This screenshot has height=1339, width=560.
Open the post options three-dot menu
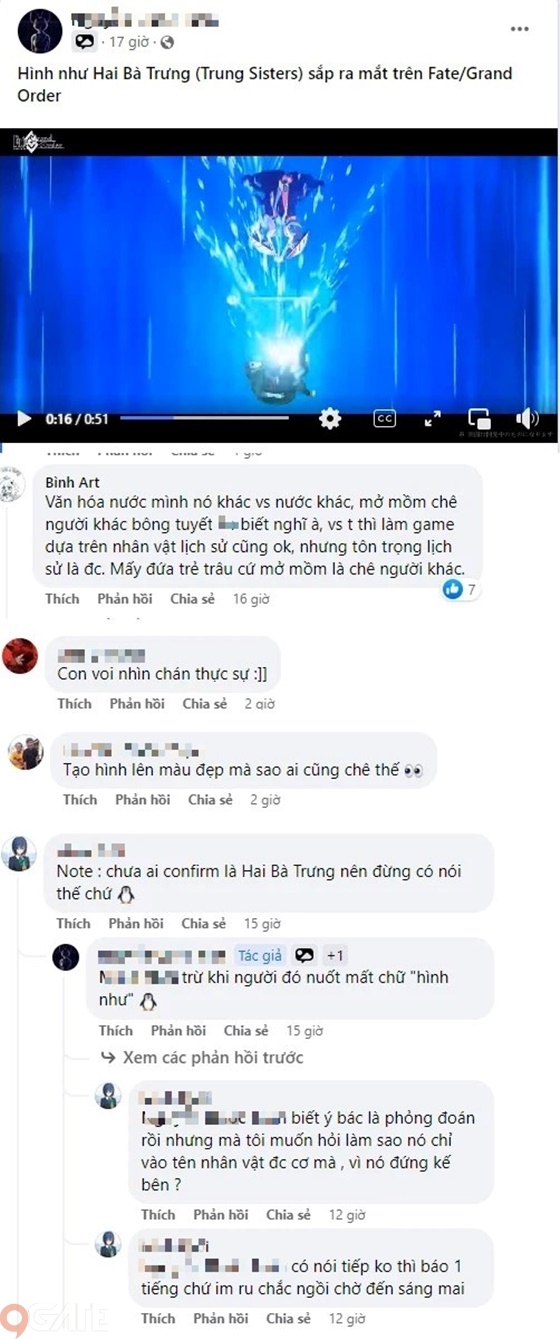[520, 29]
